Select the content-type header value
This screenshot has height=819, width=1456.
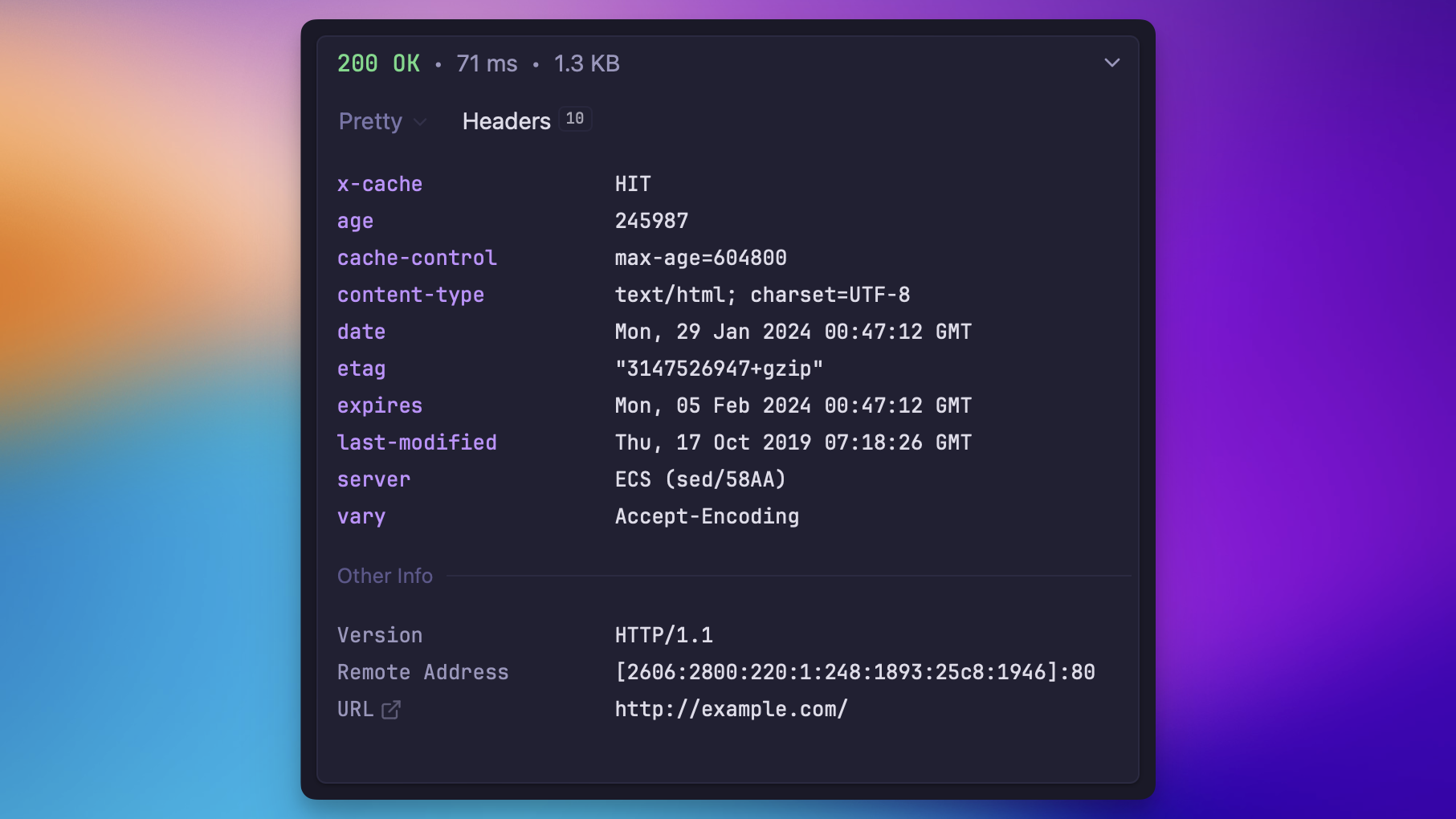(x=762, y=295)
